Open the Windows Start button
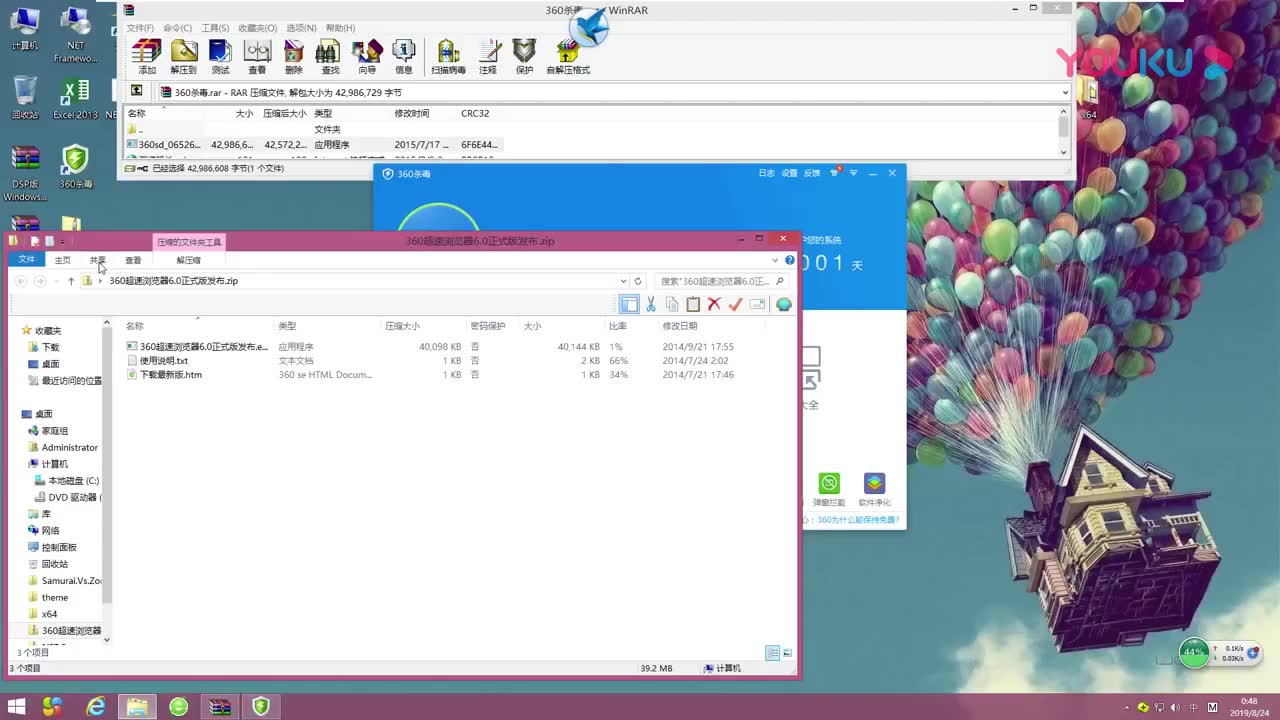 (17, 707)
